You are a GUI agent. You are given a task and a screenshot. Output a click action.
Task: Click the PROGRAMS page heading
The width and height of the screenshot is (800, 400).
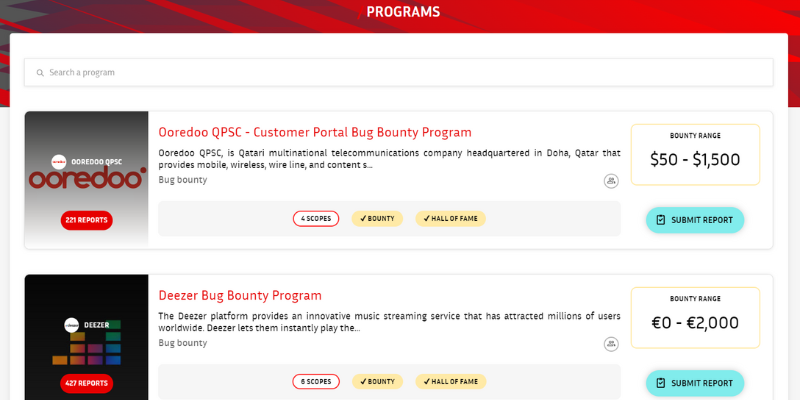point(403,12)
